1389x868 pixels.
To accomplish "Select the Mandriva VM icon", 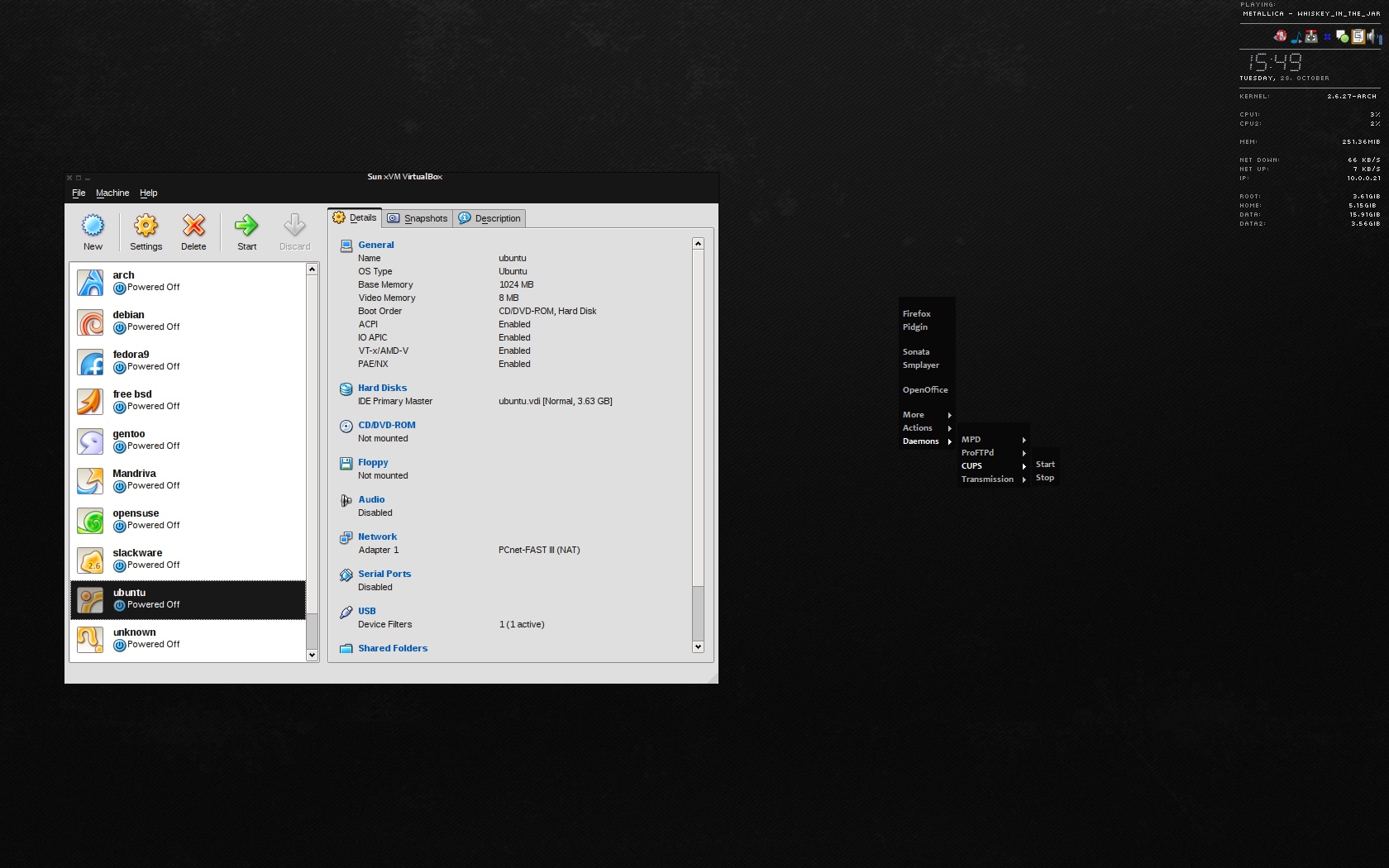I will pyautogui.click(x=91, y=480).
